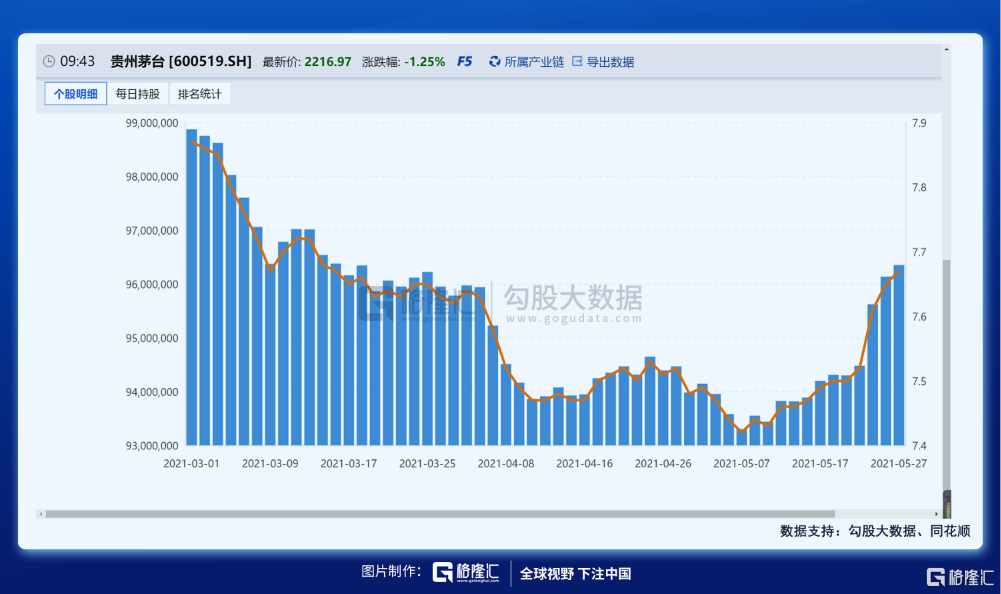Click the first bar for 2021-03-01
The image size is (1001, 594).
192,287
